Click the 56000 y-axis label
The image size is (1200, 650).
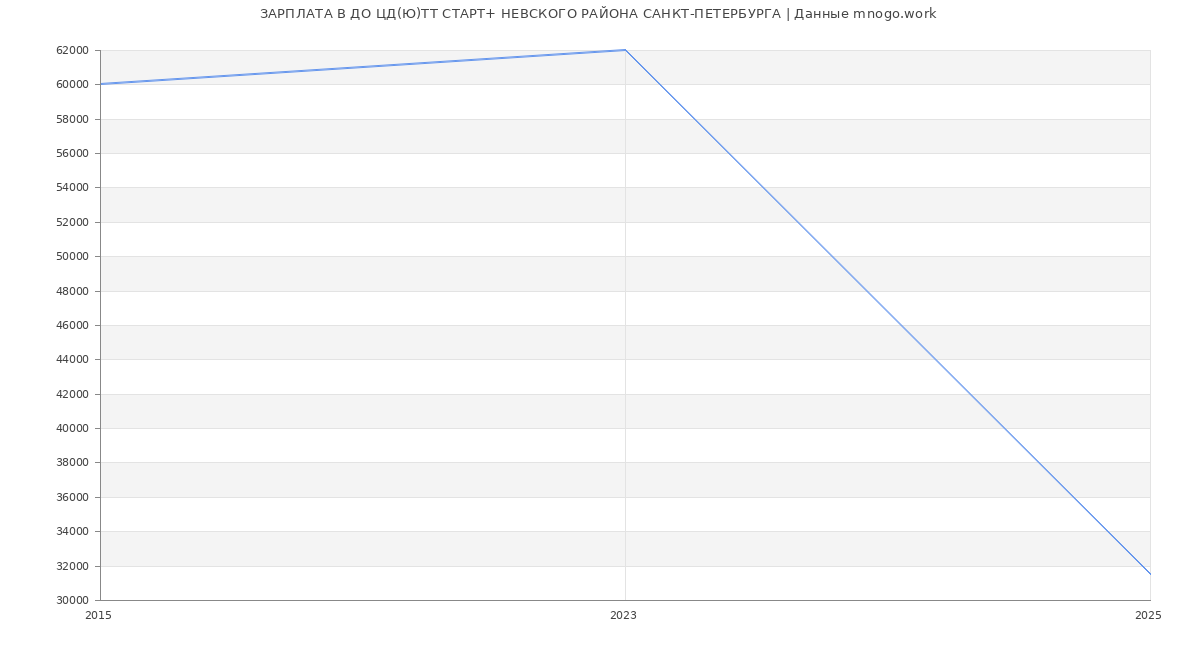pyautogui.click(x=72, y=153)
